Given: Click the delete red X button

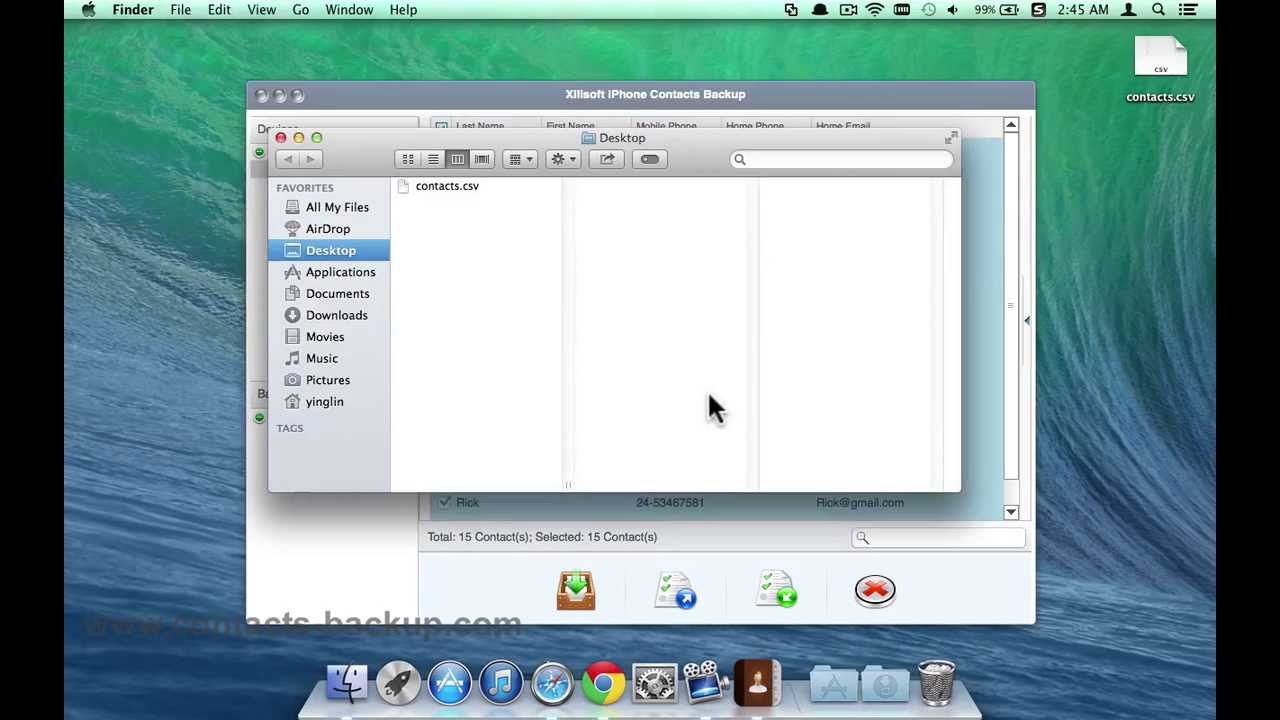Looking at the screenshot, I should 875,590.
